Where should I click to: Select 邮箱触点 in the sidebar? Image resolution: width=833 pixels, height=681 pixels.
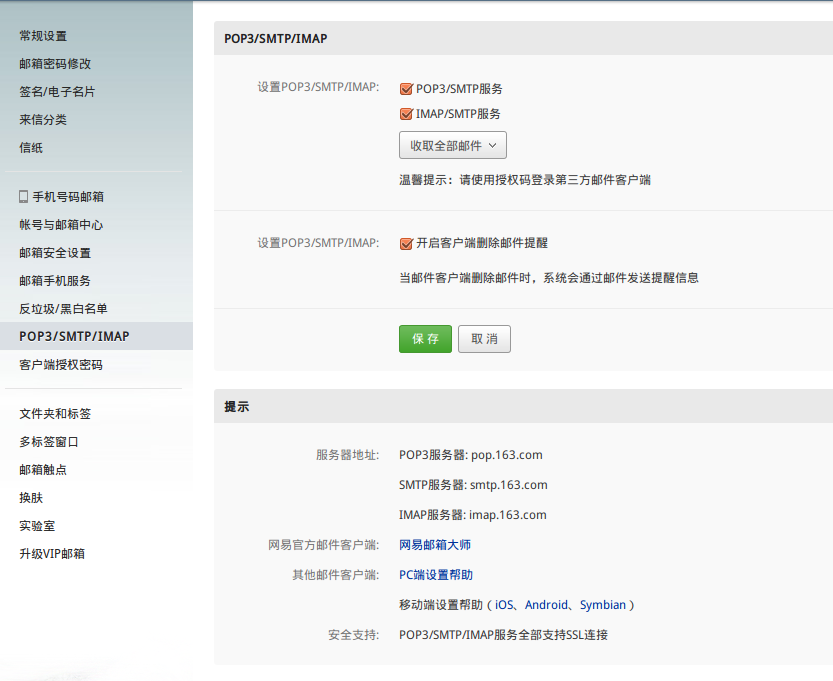[43, 470]
